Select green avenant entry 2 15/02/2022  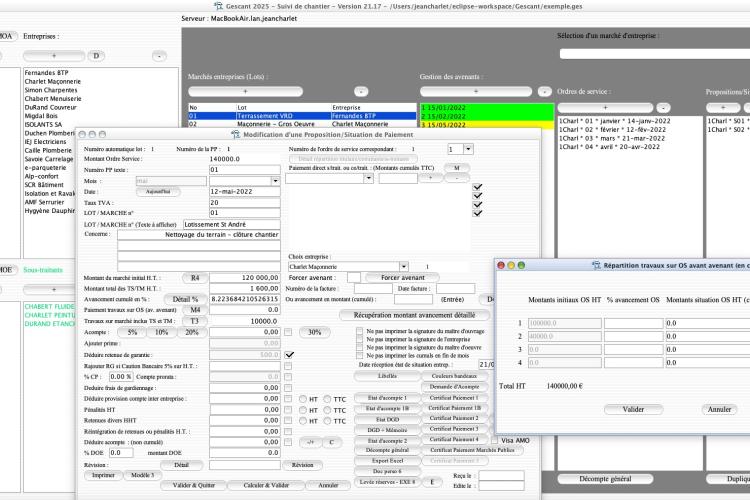[x=487, y=116]
